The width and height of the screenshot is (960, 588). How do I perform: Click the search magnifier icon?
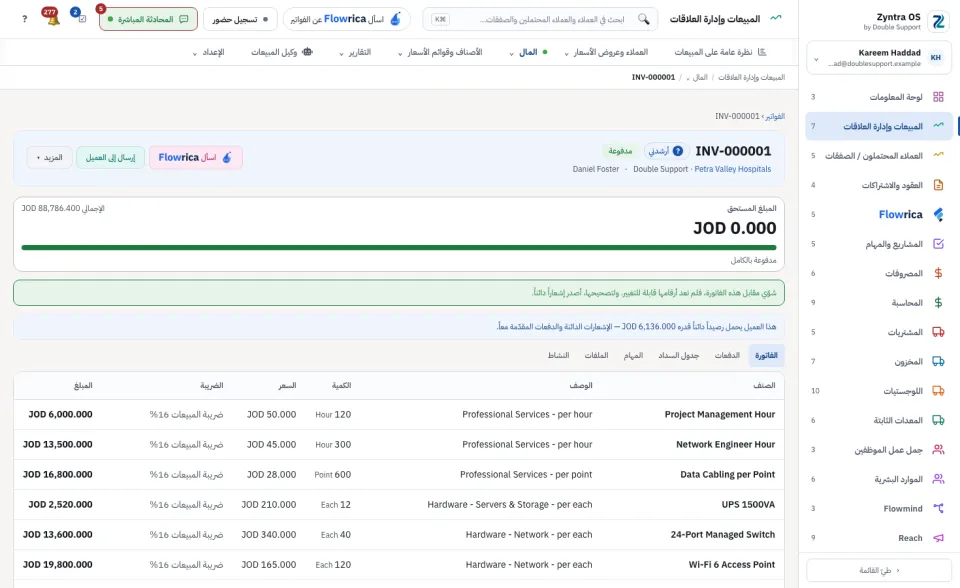pos(643,19)
